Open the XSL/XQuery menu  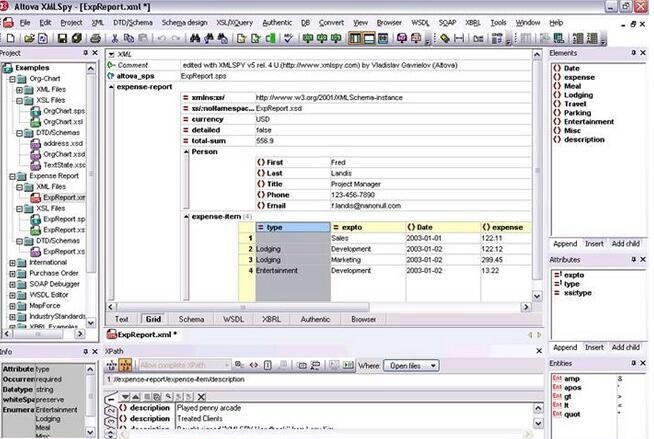(234, 23)
